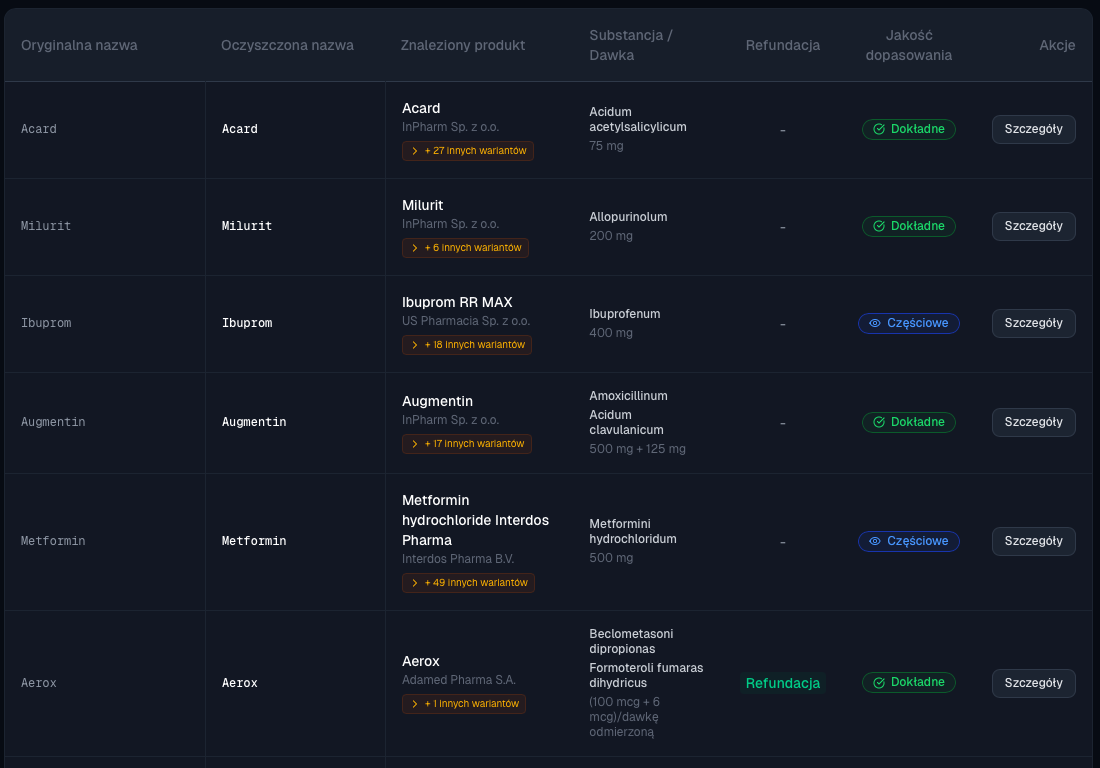This screenshot has width=1100, height=768.
Task: Expand the 6 other variants for Milurit
Action: pos(465,248)
